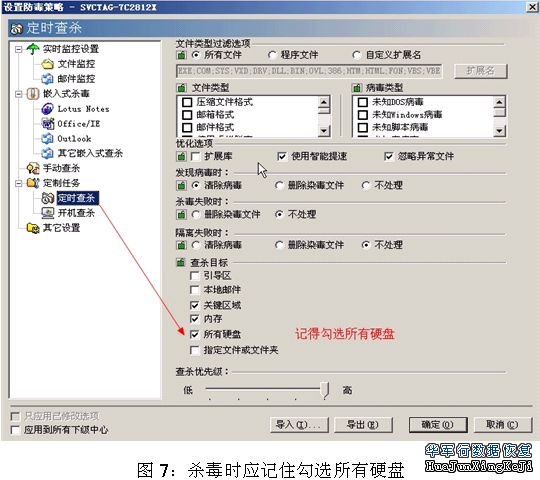Click the green umbrella 实时监控设置 icon
Image resolution: width=540 pixels, height=480 pixels.
click(33, 49)
